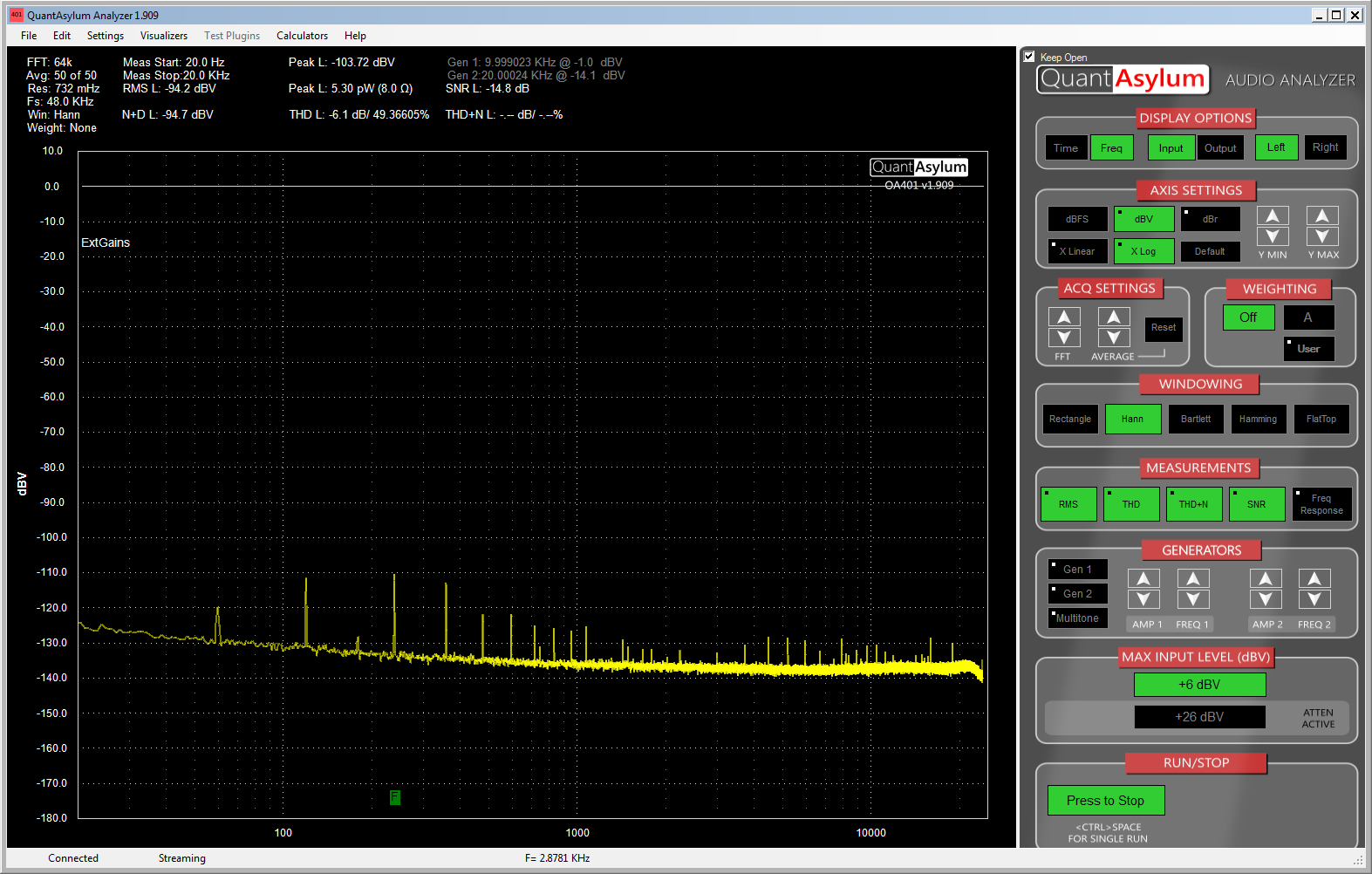Switch display to Time domain

[1066, 148]
